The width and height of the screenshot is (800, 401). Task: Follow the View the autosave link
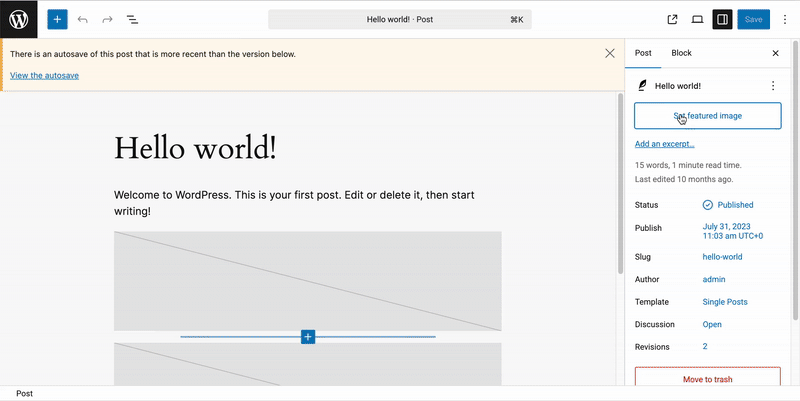(x=44, y=75)
